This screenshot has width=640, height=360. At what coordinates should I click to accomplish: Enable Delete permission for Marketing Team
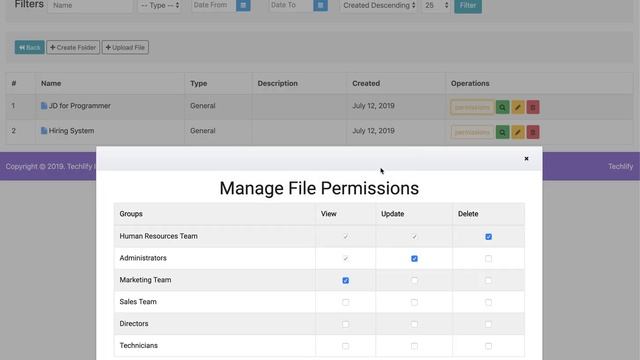pos(489,280)
